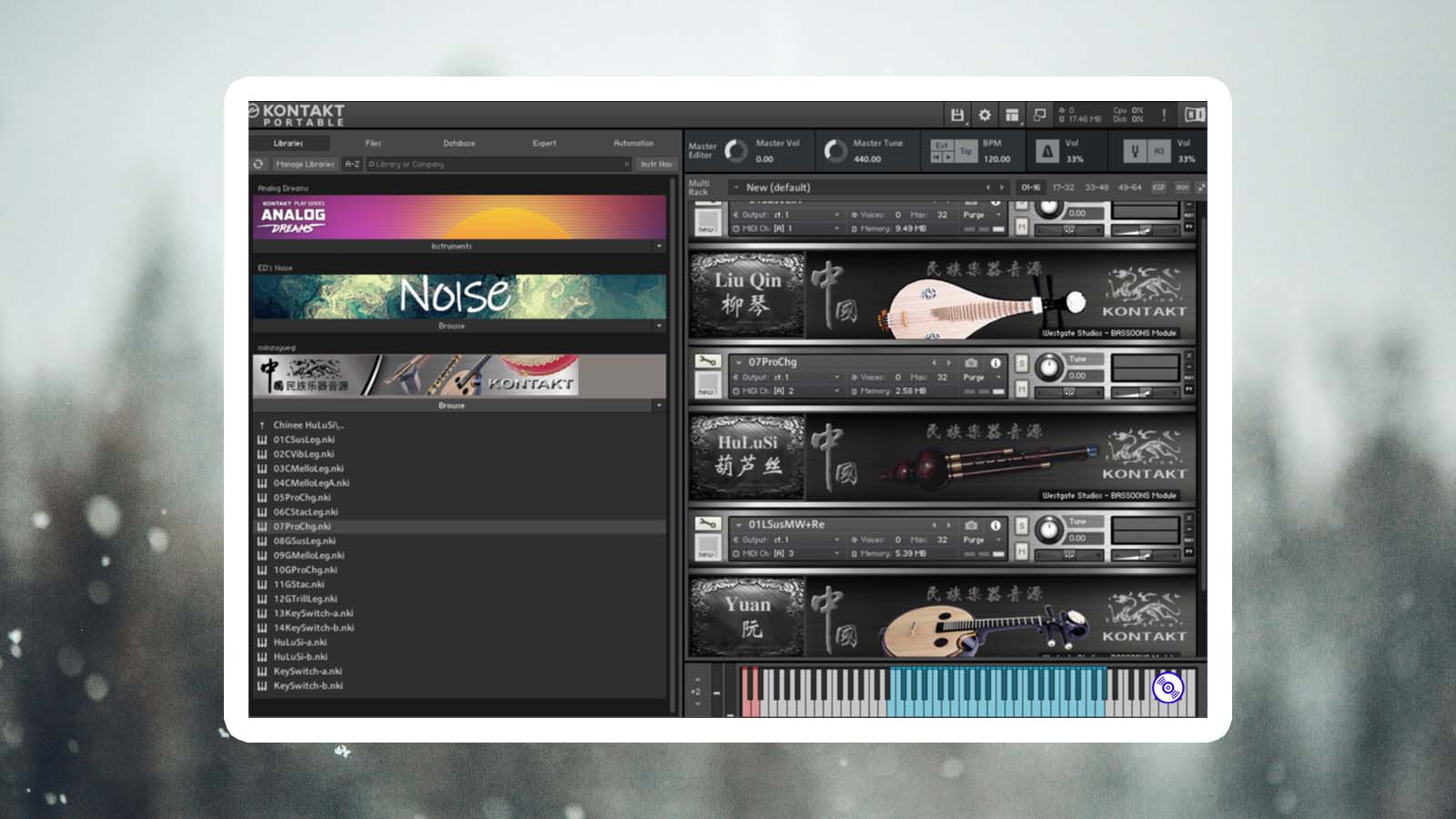This screenshot has width=1456, height=819.
Task: Open Analog Dreams Instruments dropdown arrow
Action: point(659,246)
